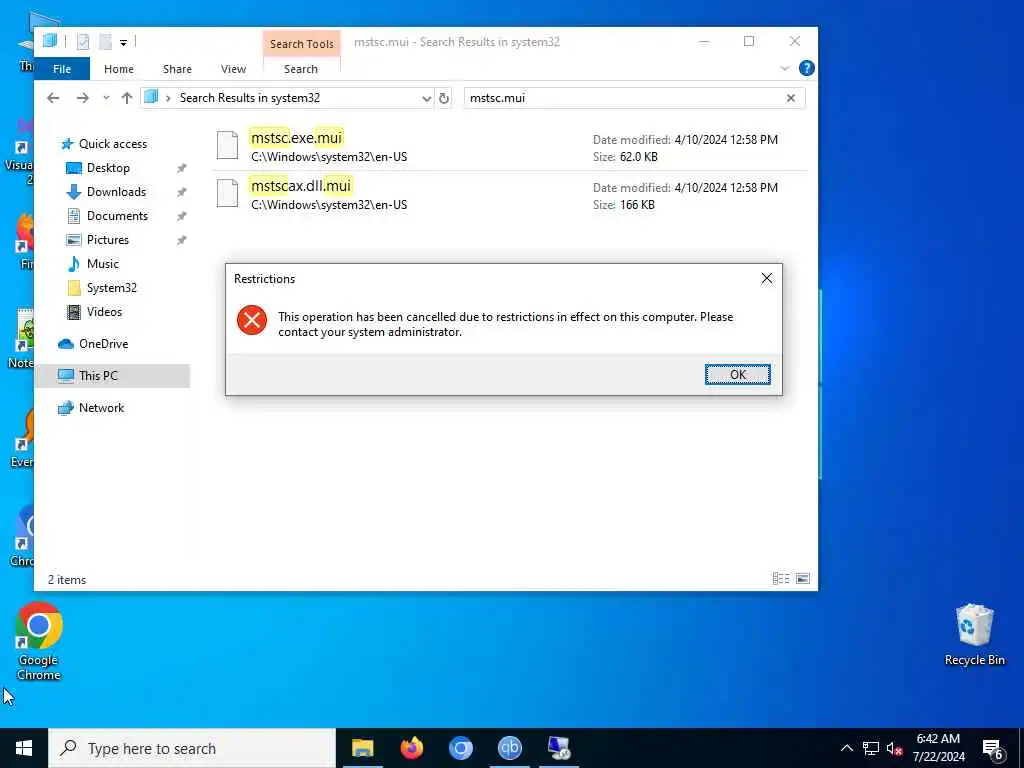This screenshot has width=1024, height=768.
Task: Switch to large icons view layout
Action: point(803,579)
